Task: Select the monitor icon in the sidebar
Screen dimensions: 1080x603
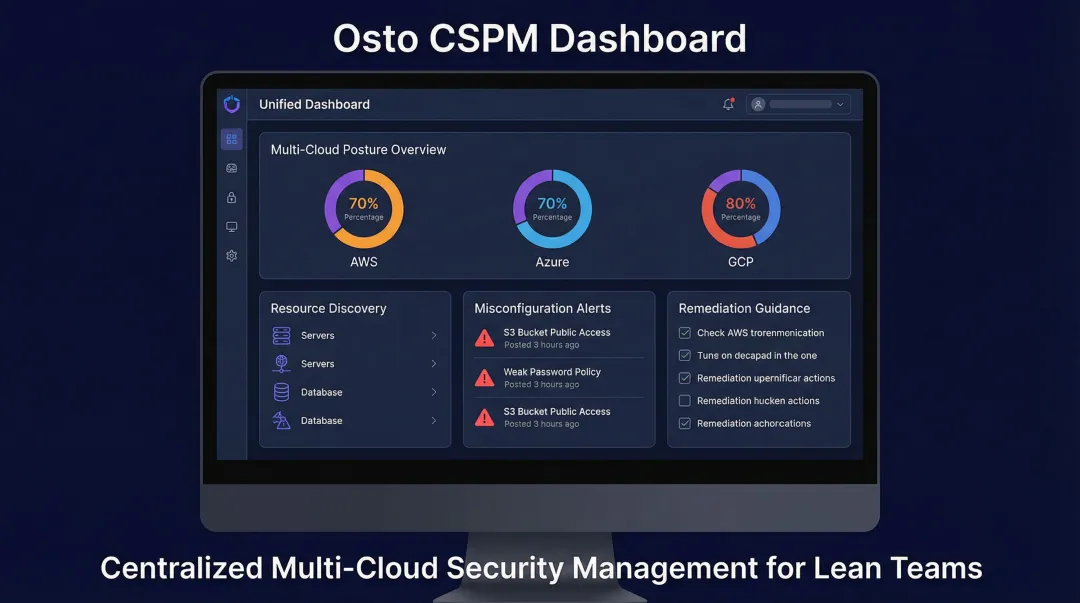Action: tap(231, 226)
